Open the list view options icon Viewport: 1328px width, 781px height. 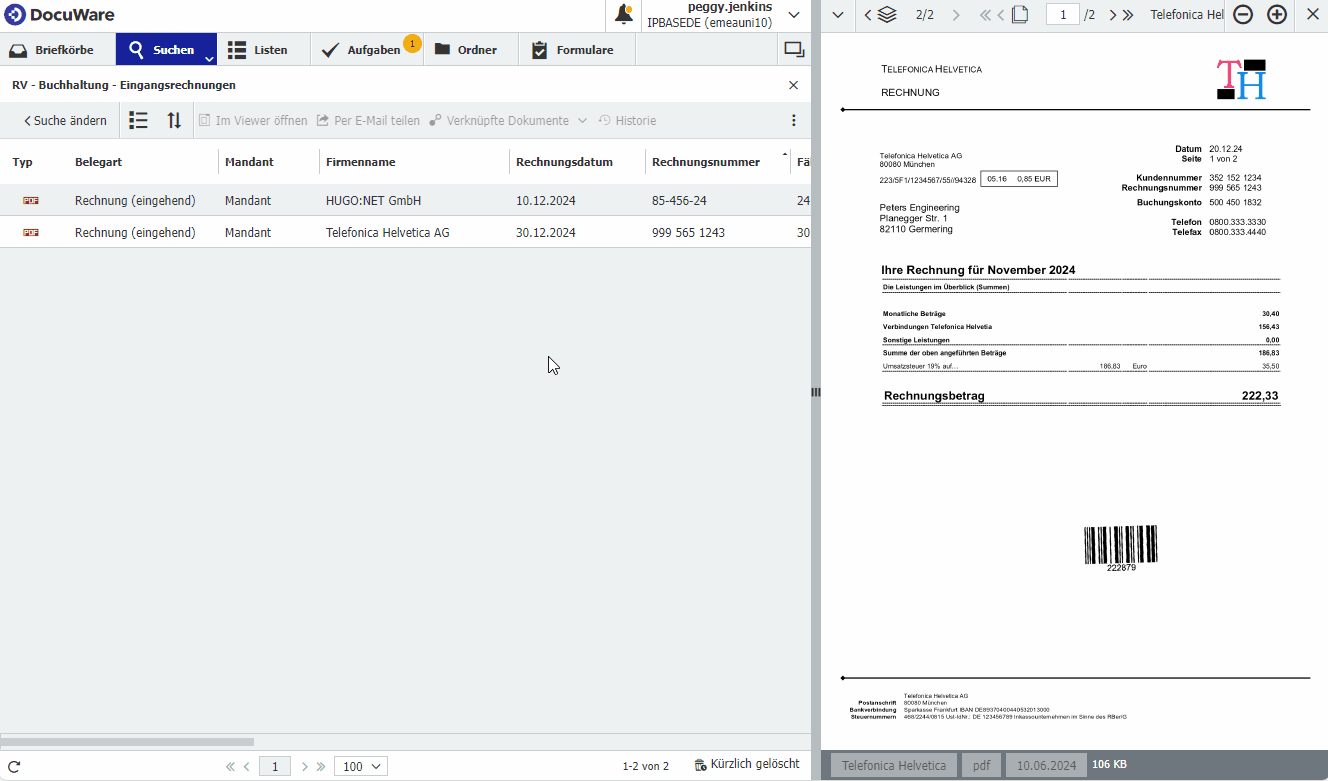point(139,121)
